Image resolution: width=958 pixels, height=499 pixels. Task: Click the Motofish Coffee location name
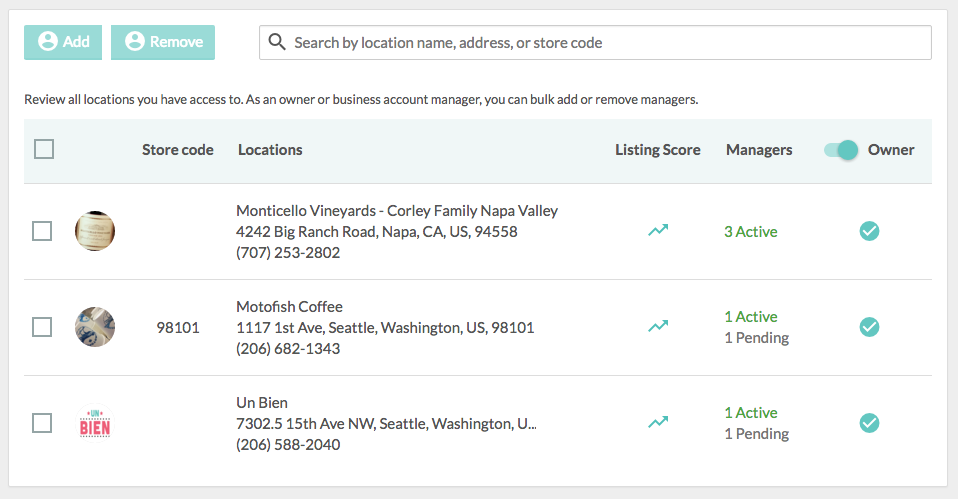(x=290, y=307)
